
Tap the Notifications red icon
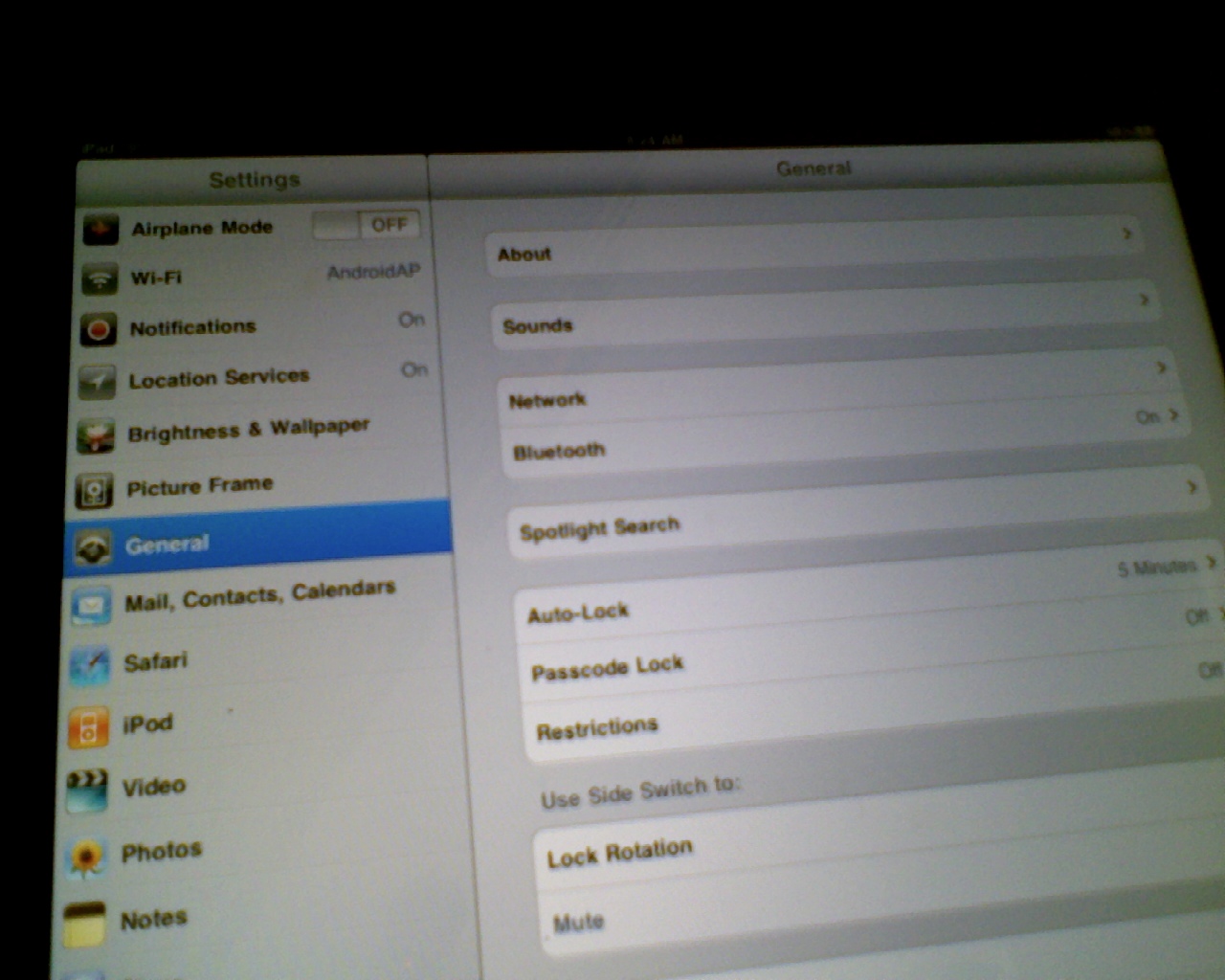[99, 329]
